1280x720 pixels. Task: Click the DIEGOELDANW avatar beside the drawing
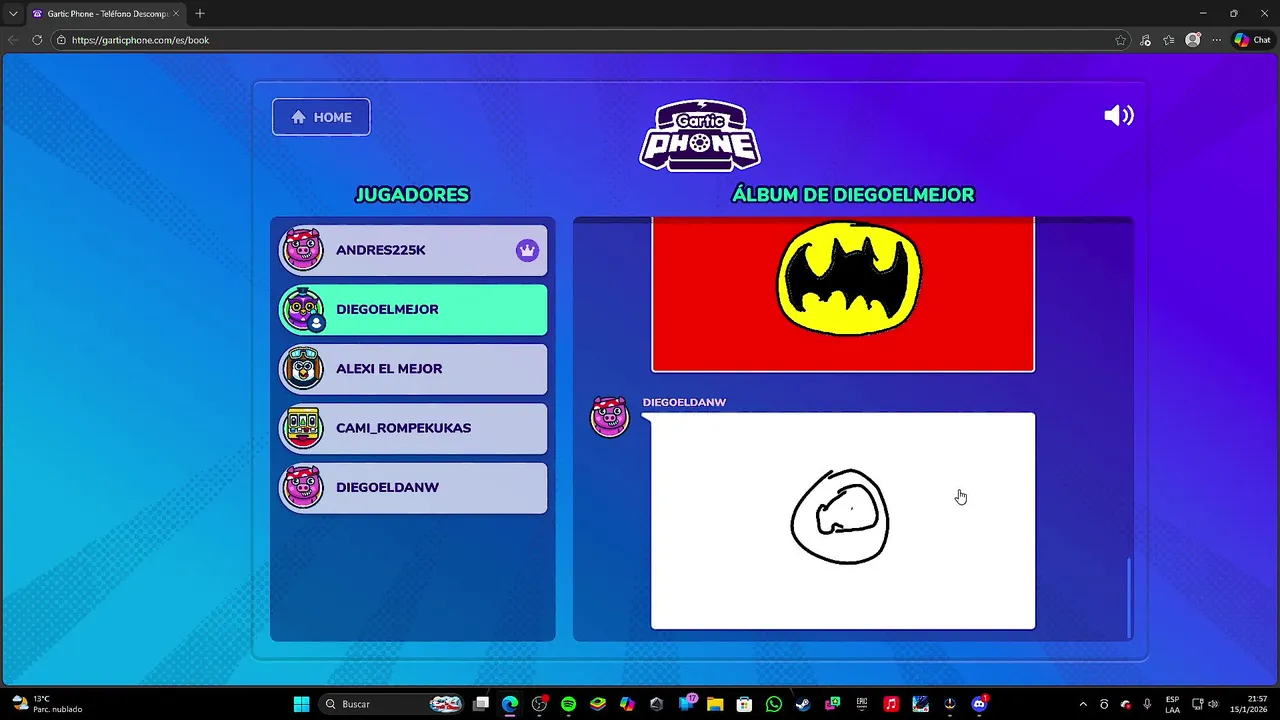tap(610, 416)
